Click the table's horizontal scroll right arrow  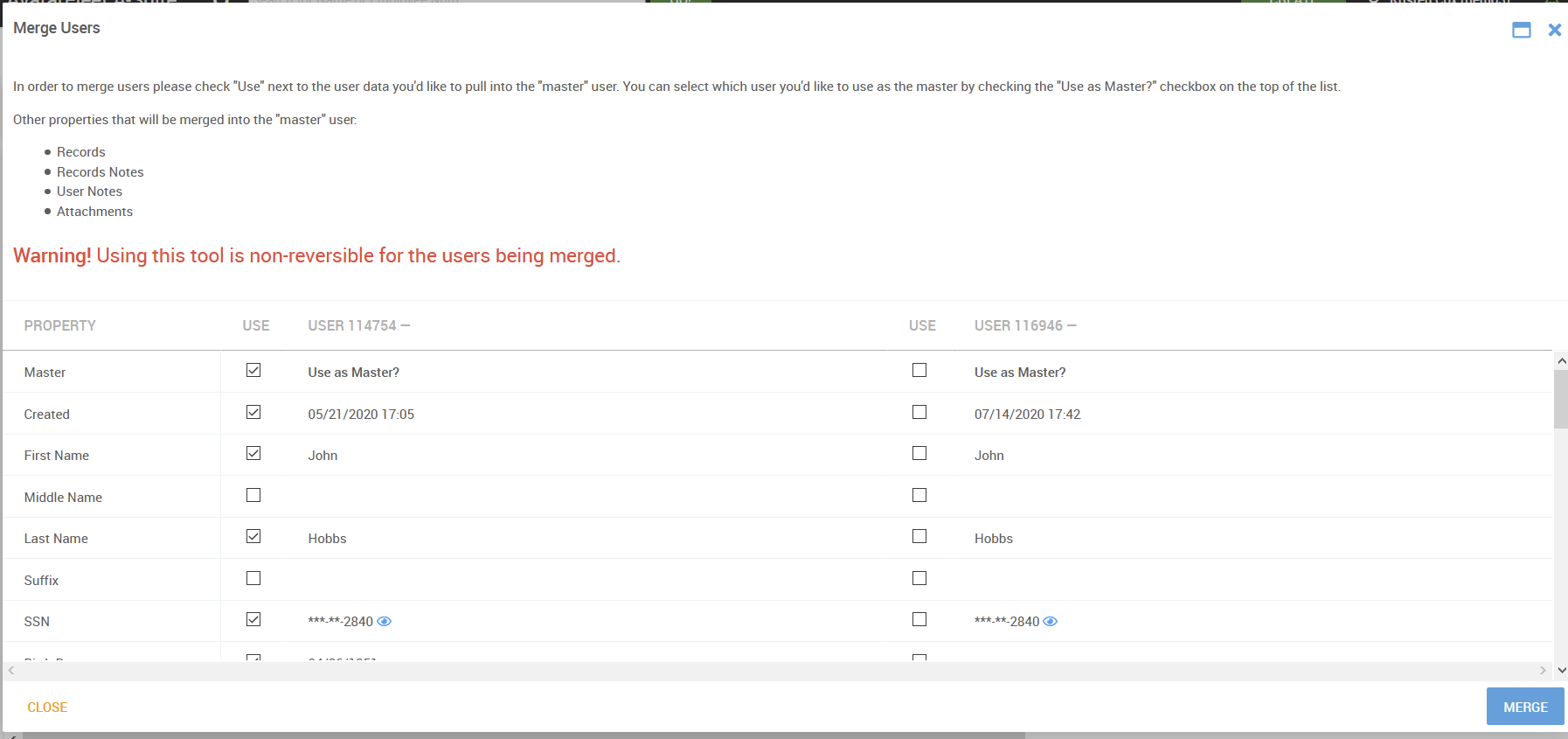tap(1543, 671)
